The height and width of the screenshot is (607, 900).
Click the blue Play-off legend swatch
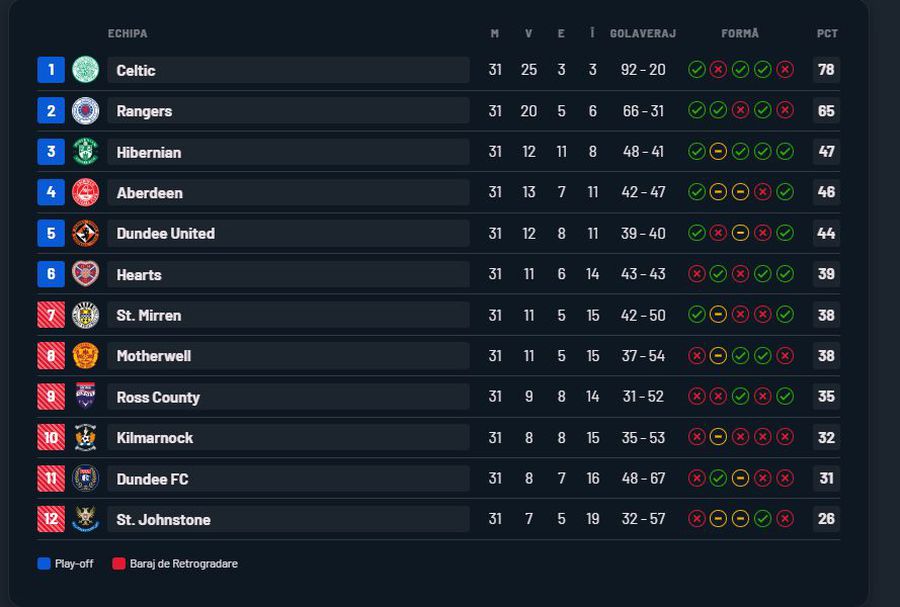click(x=44, y=563)
